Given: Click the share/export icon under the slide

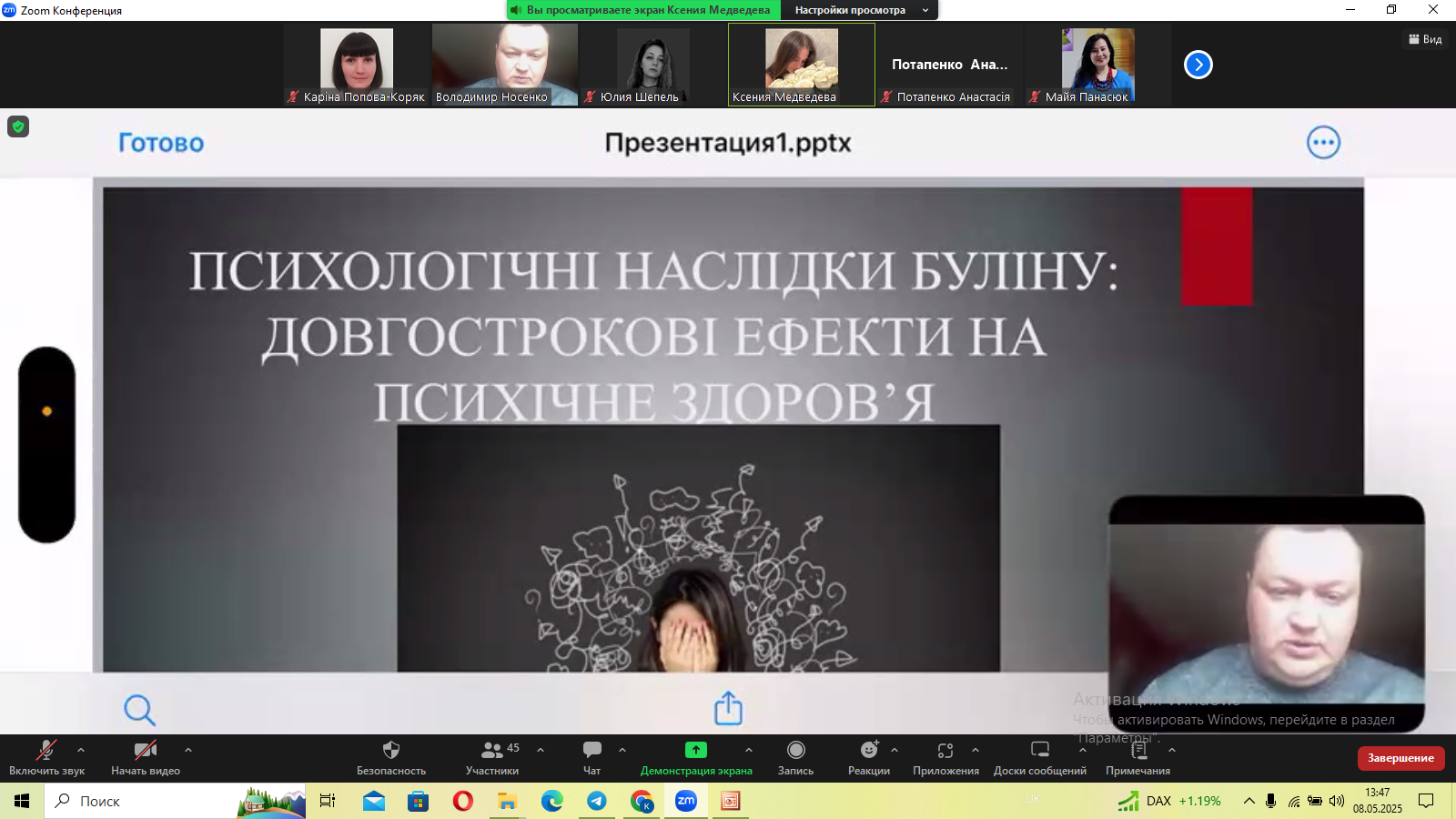Looking at the screenshot, I should (728, 707).
